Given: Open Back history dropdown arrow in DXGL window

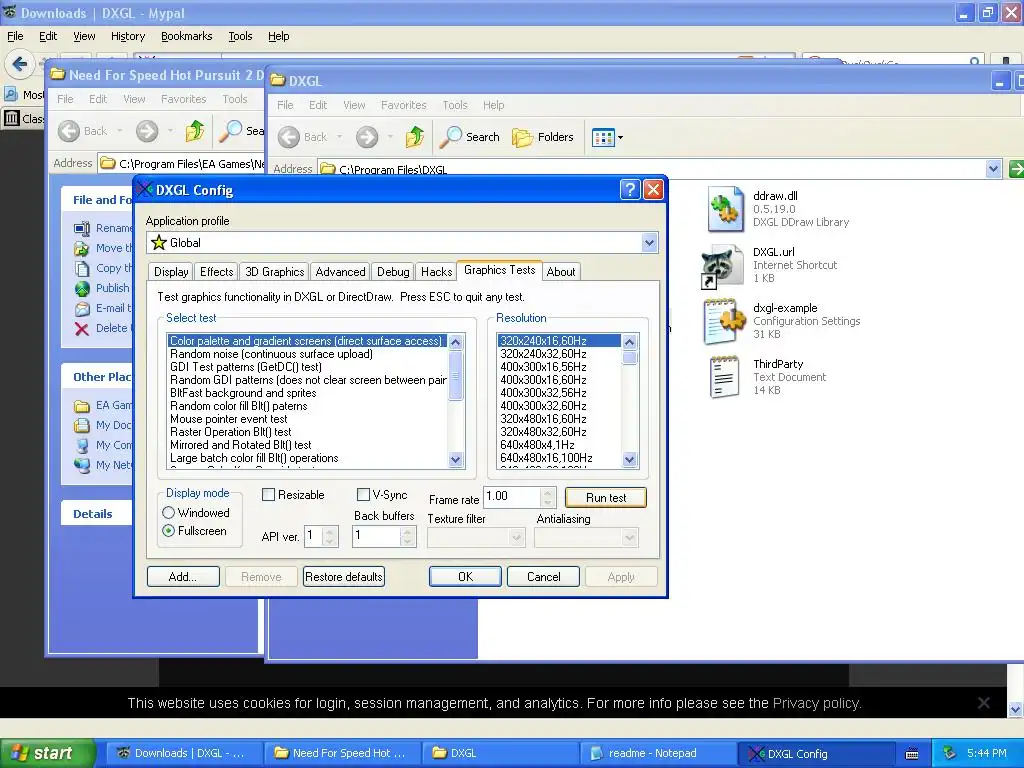Looking at the screenshot, I should pos(340,137).
